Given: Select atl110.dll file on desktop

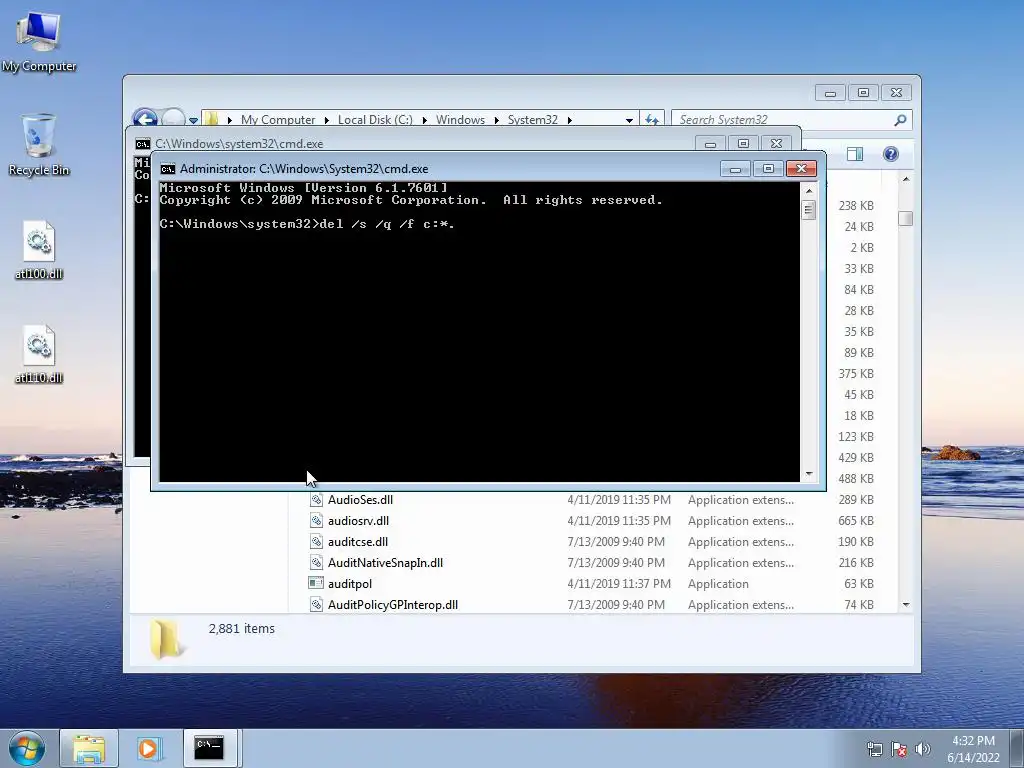Looking at the screenshot, I should [39, 354].
